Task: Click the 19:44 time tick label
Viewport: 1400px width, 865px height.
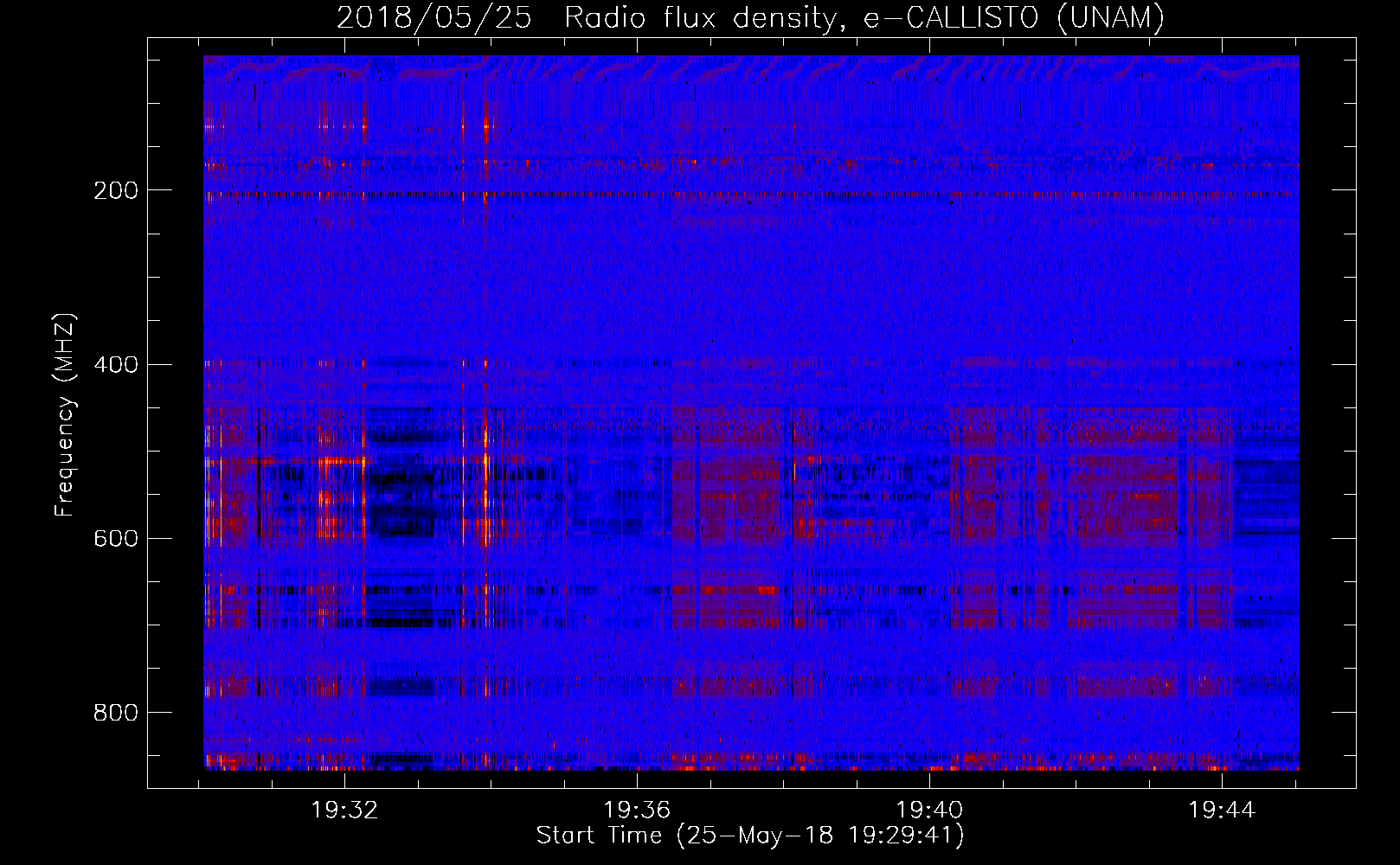Action: click(x=1222, y=811)
